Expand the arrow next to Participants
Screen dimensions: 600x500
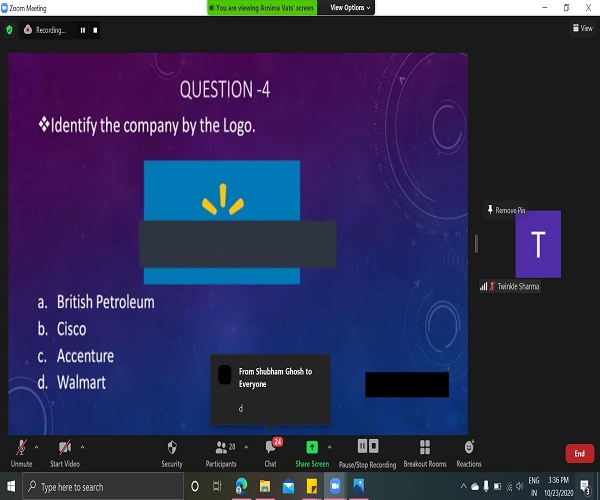coord(246,447)
